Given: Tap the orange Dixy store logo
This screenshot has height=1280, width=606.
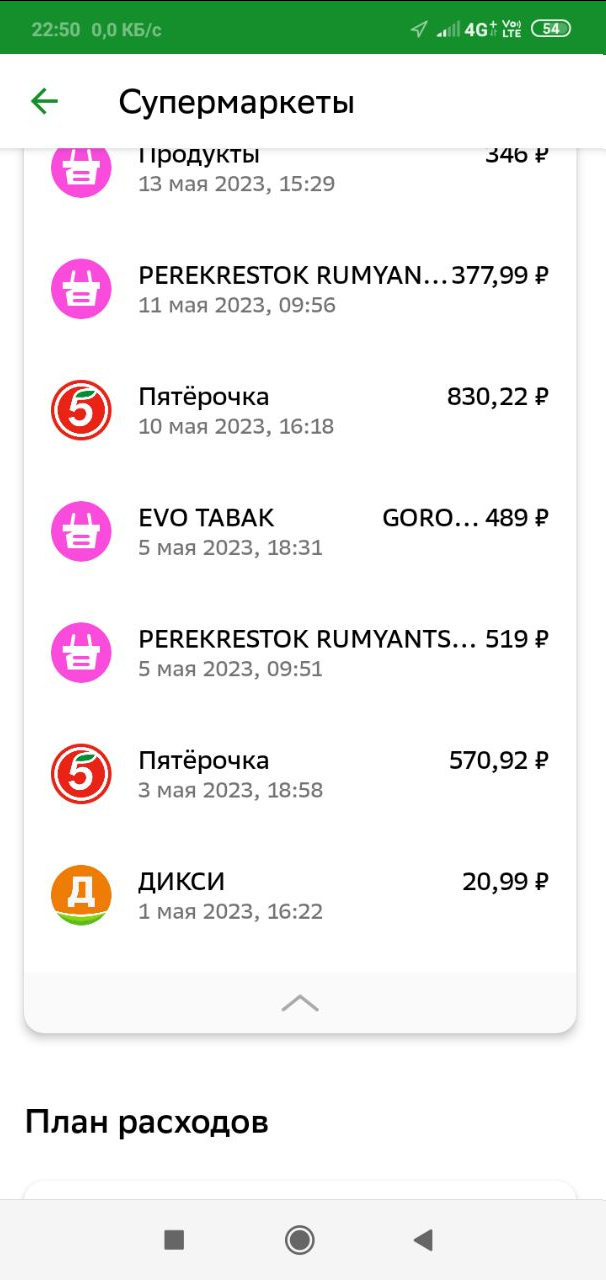Looking at the screenshot, I should click(x=81, y=895).
